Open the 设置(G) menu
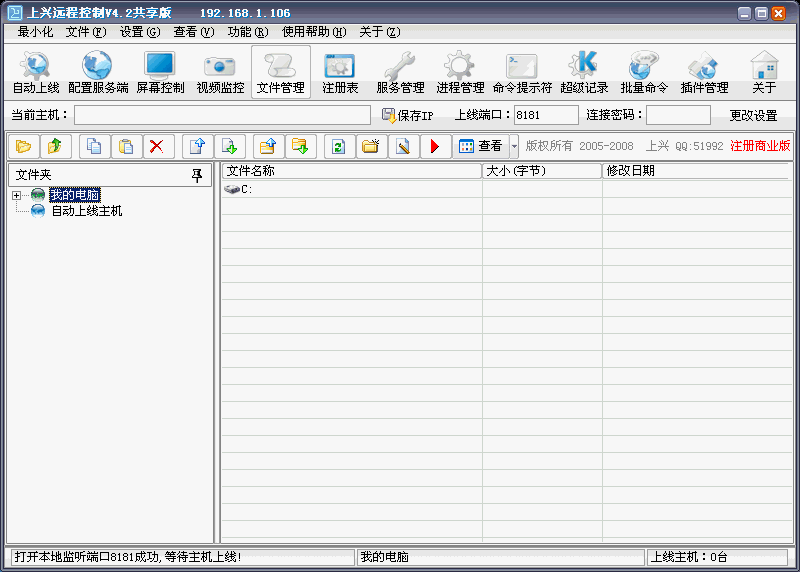Viewport: 800px width, 572px height. tap(139, 32)
